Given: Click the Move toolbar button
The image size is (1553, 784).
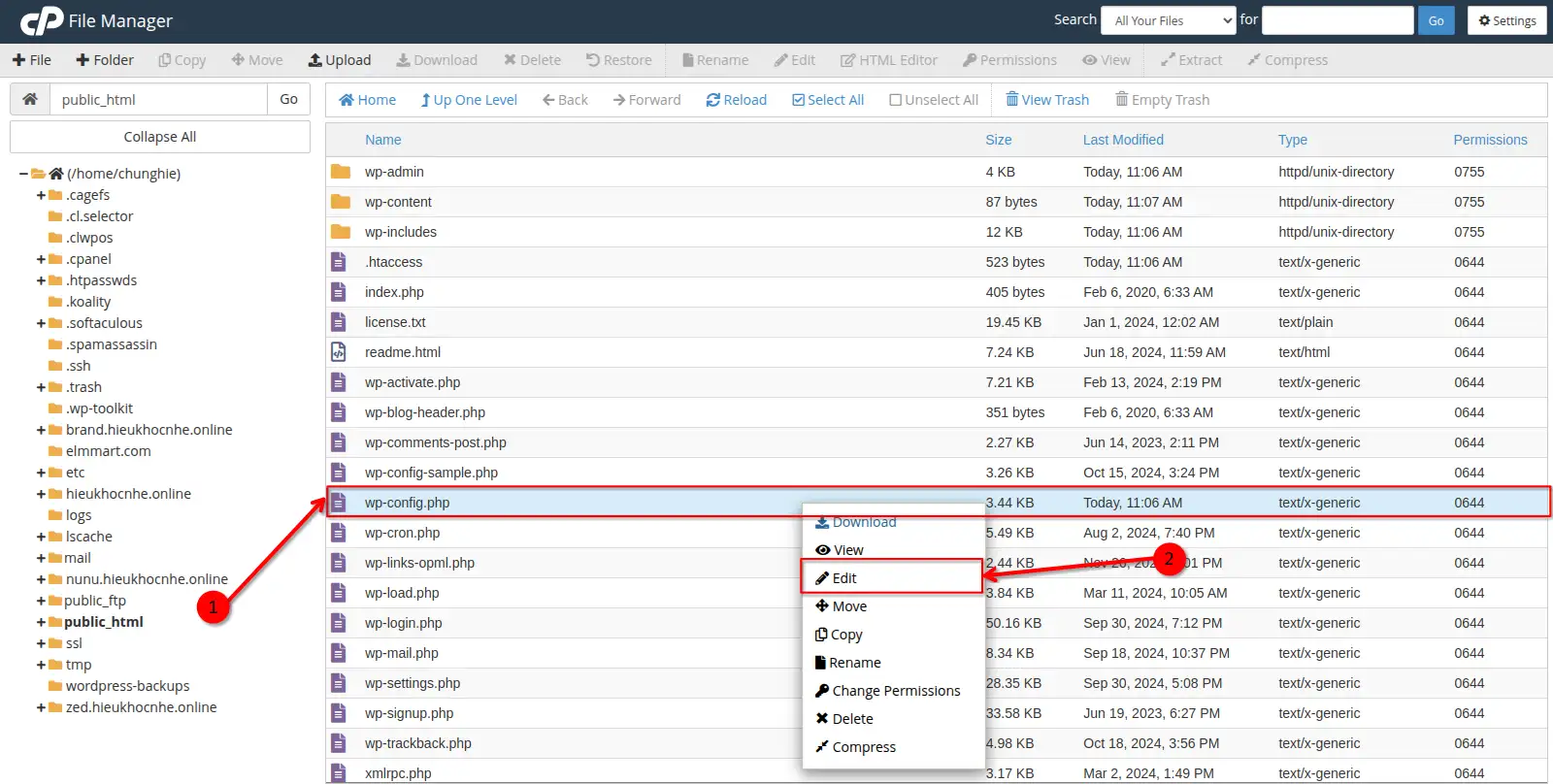Looking at the screenshot, I should click(257, 60).
